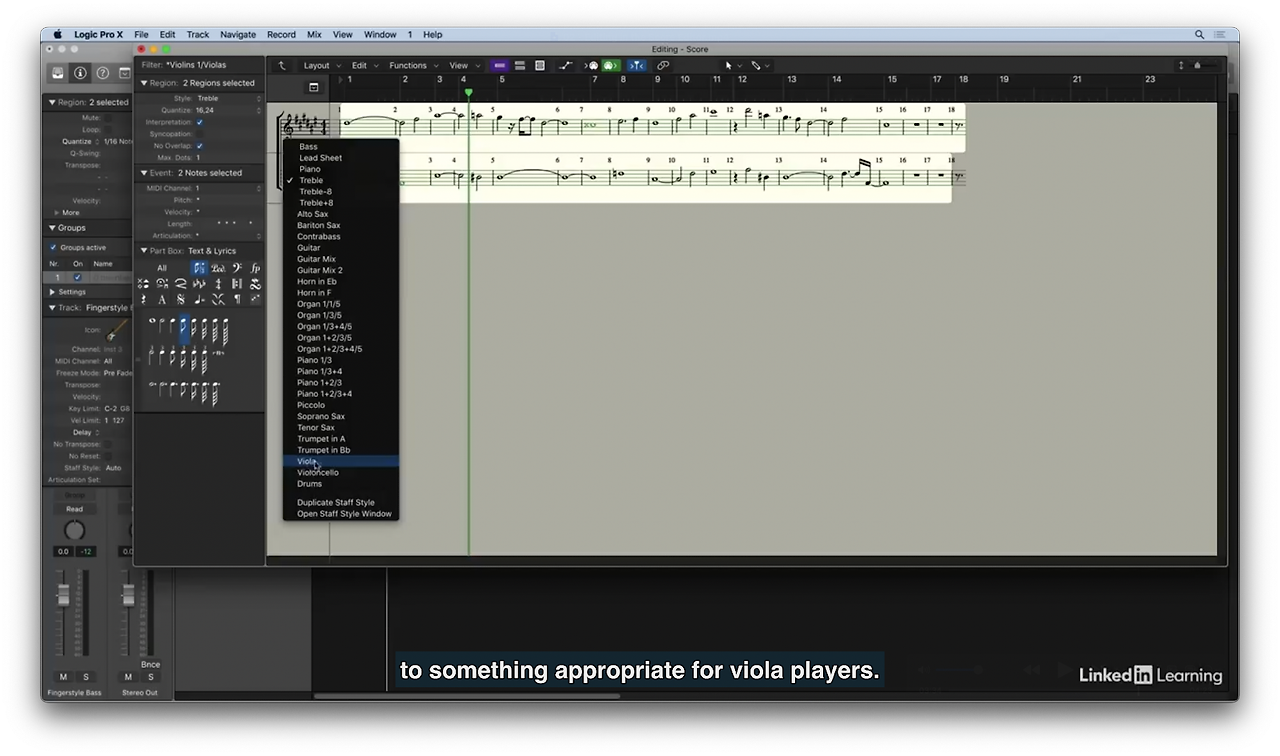Toggle the No Overlap checkbox
The width and height of the screenshot is (1280, 756).
[x=199, y=146]
